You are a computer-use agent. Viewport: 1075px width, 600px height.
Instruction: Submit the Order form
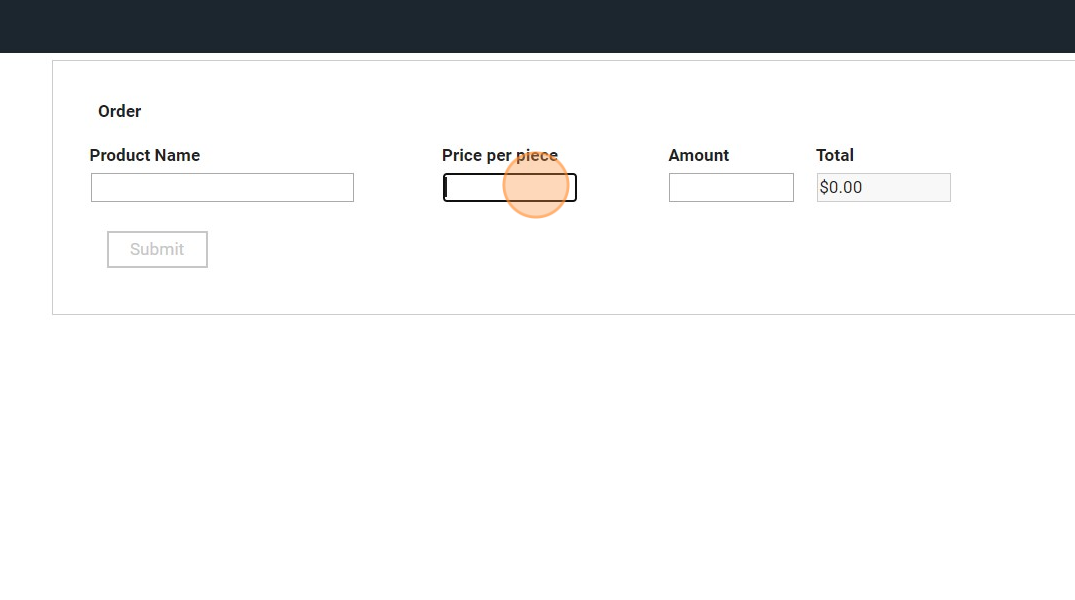click(157, 250)
